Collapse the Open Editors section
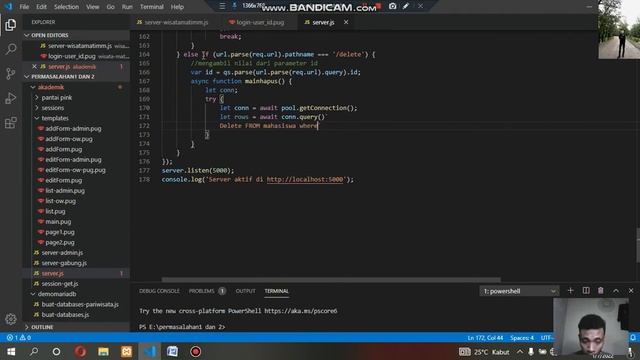The width and height of the screenshot is (640, 360). point(76,36)
